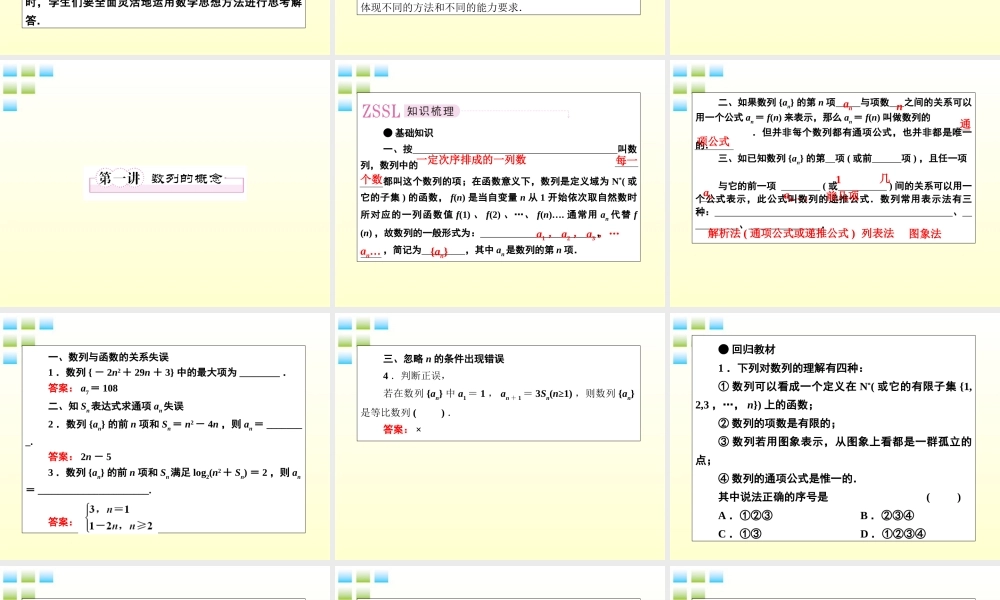Click option D. ①②③④
This screenshot has height=600, width=1000.
tap(893, 534)
